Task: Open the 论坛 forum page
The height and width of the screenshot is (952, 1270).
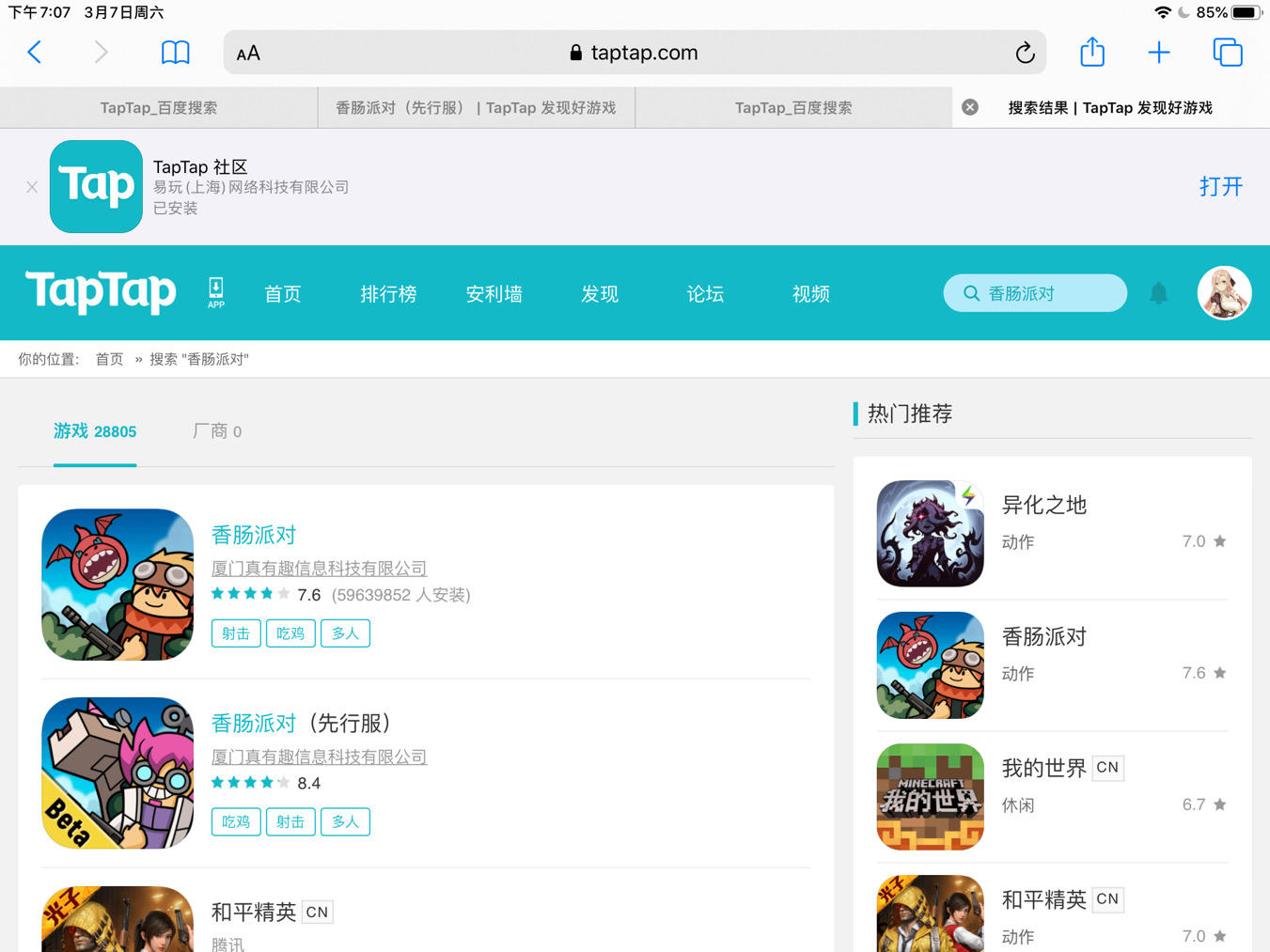Action: tap(705, 294)
